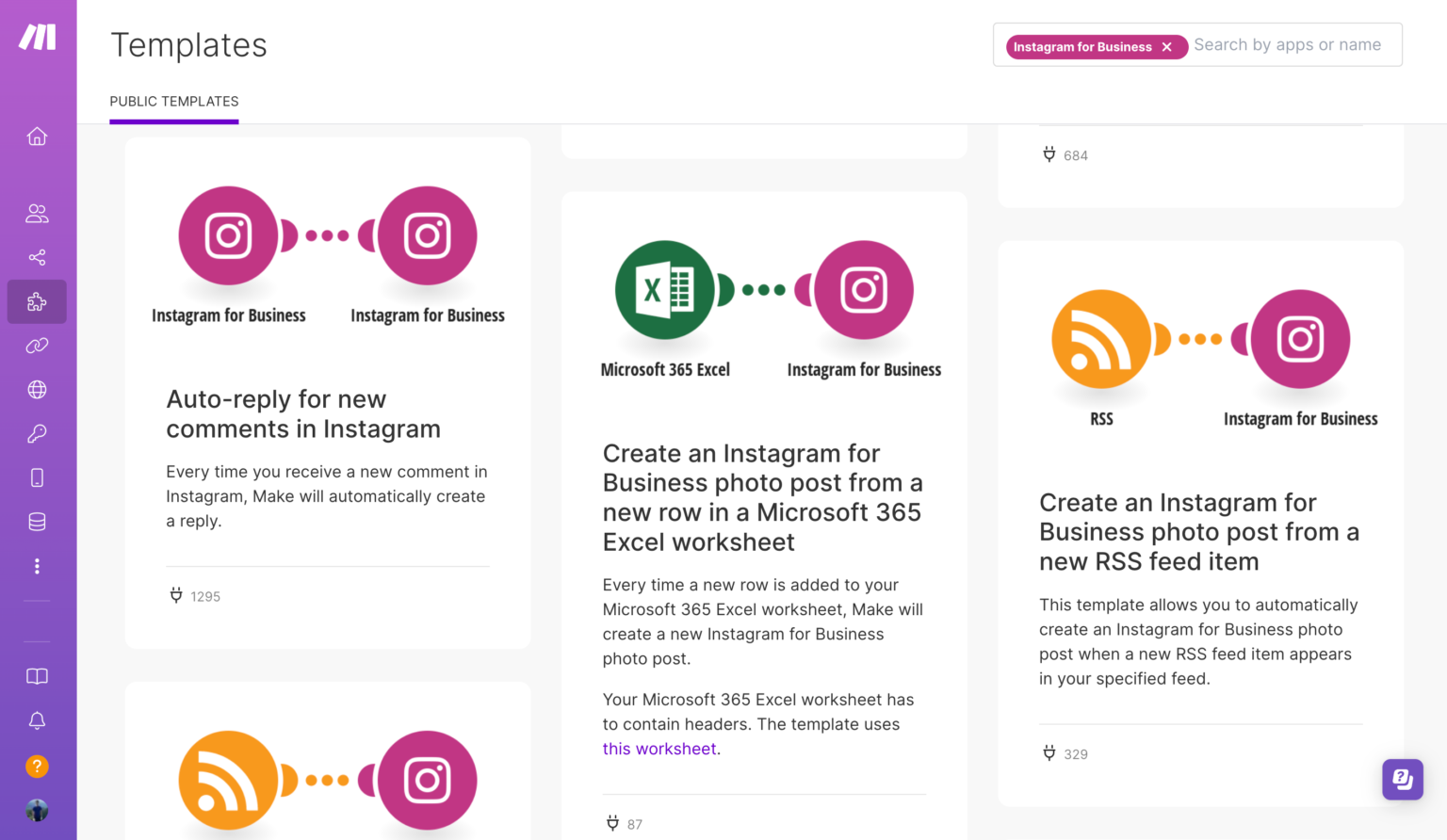Screen dimensions: 1447x840
Task: Open the Team users icon
Action: coord(37,214)
